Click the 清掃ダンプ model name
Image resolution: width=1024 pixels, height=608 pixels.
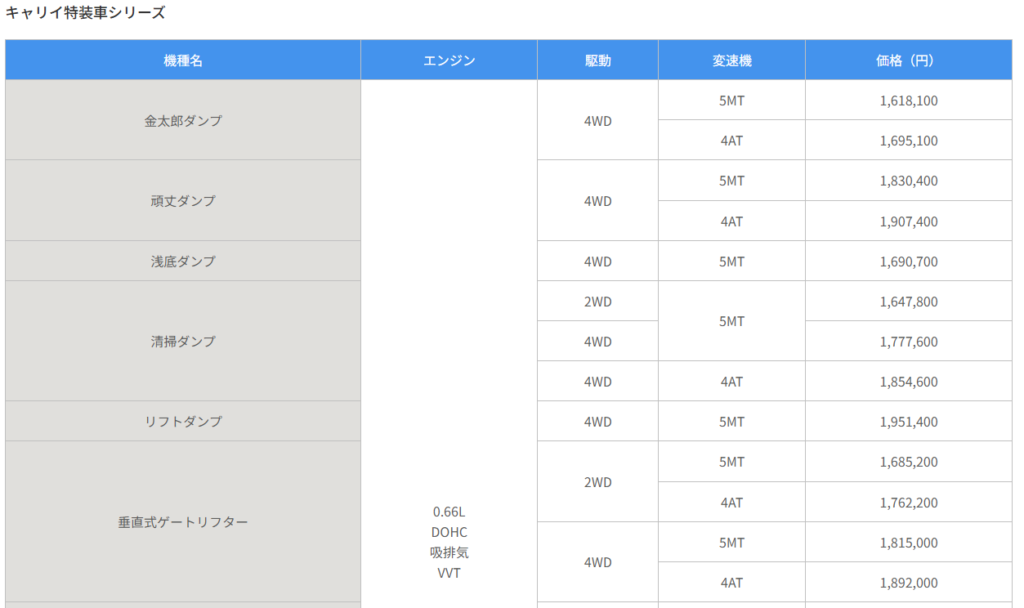[183, 341]
